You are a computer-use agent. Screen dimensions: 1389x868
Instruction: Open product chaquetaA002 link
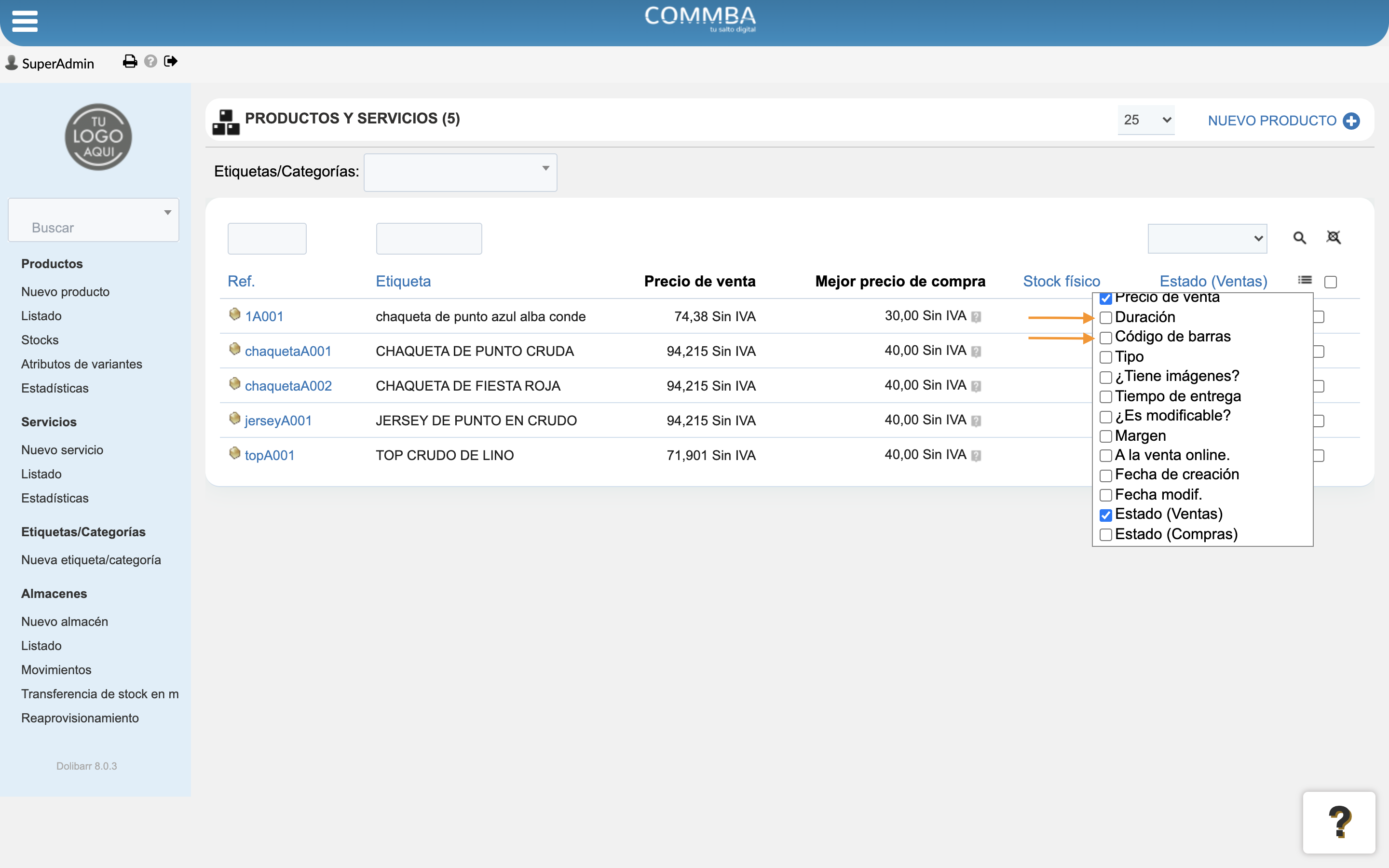[288, 386]
